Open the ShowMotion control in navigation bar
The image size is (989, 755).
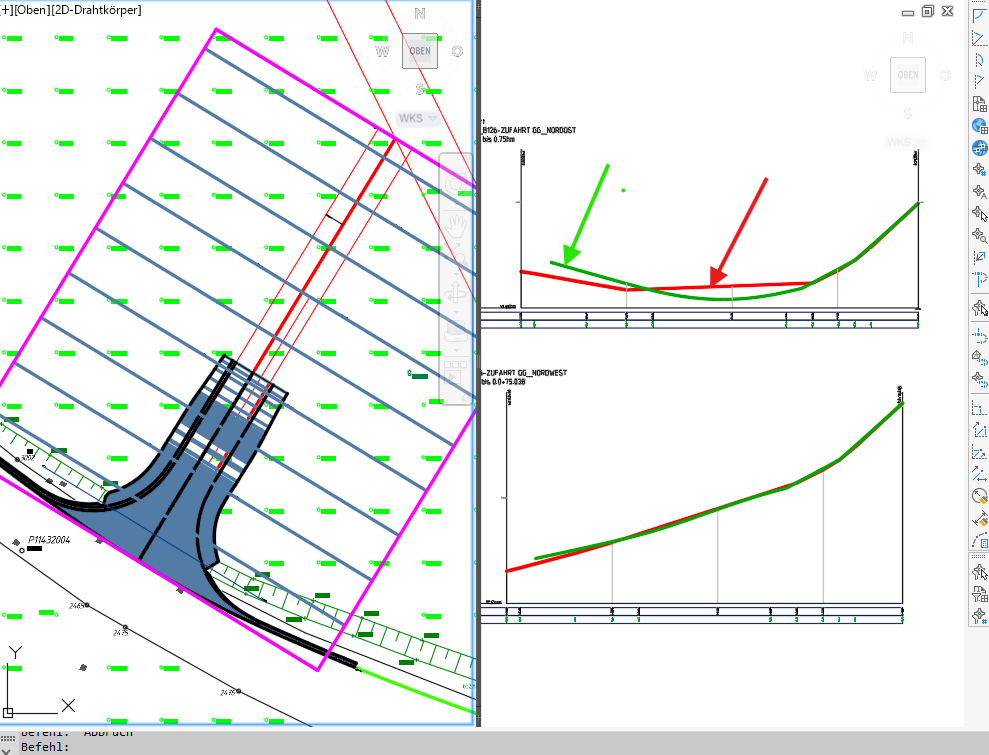coord(455,372)
